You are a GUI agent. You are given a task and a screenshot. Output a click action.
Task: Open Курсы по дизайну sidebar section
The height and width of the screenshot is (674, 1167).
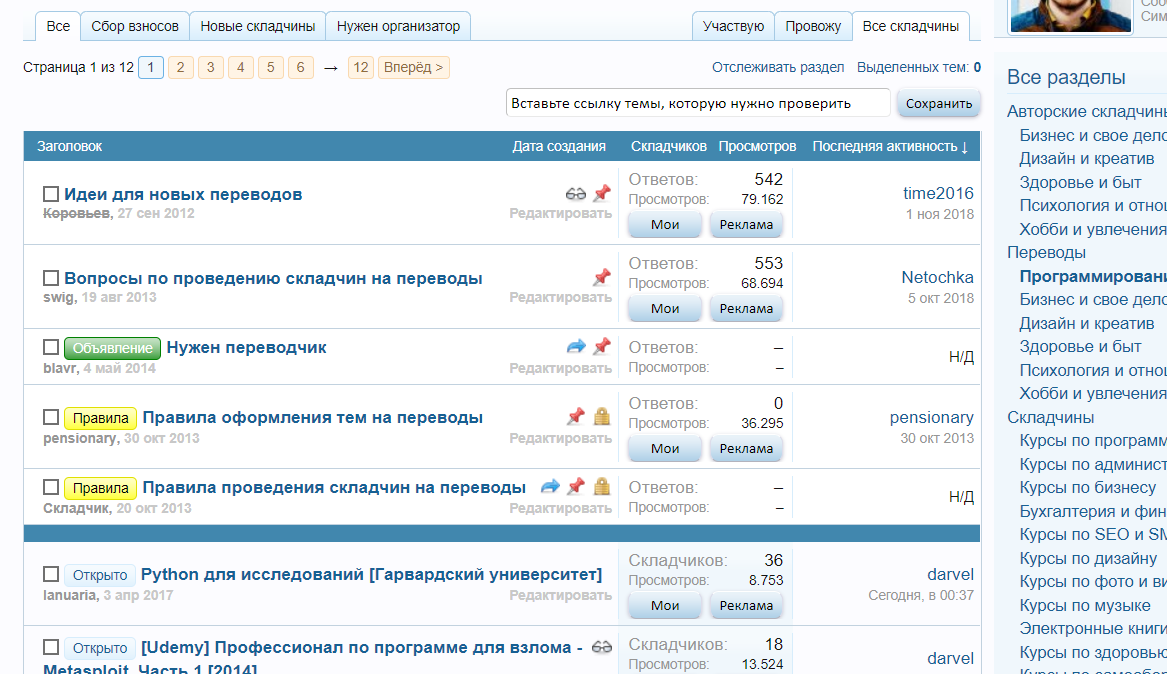(1088, 558)
